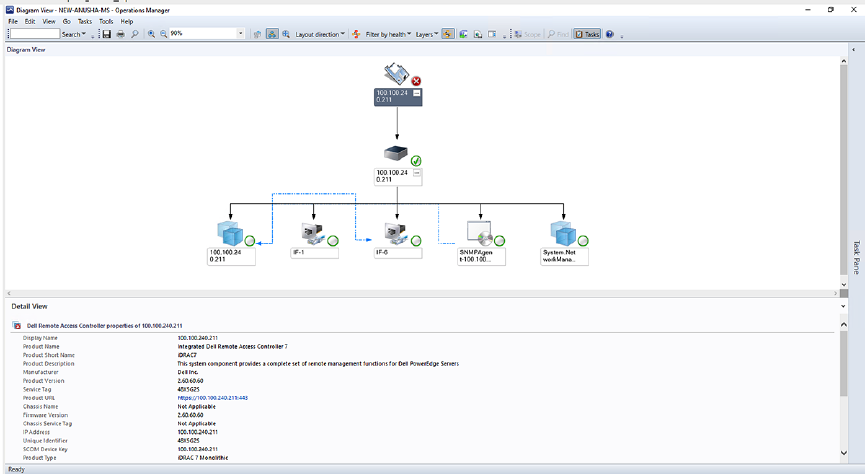The height and width of the screenshot is (474, 865).
Task: Click the search input field
Action: pos(35,34)
